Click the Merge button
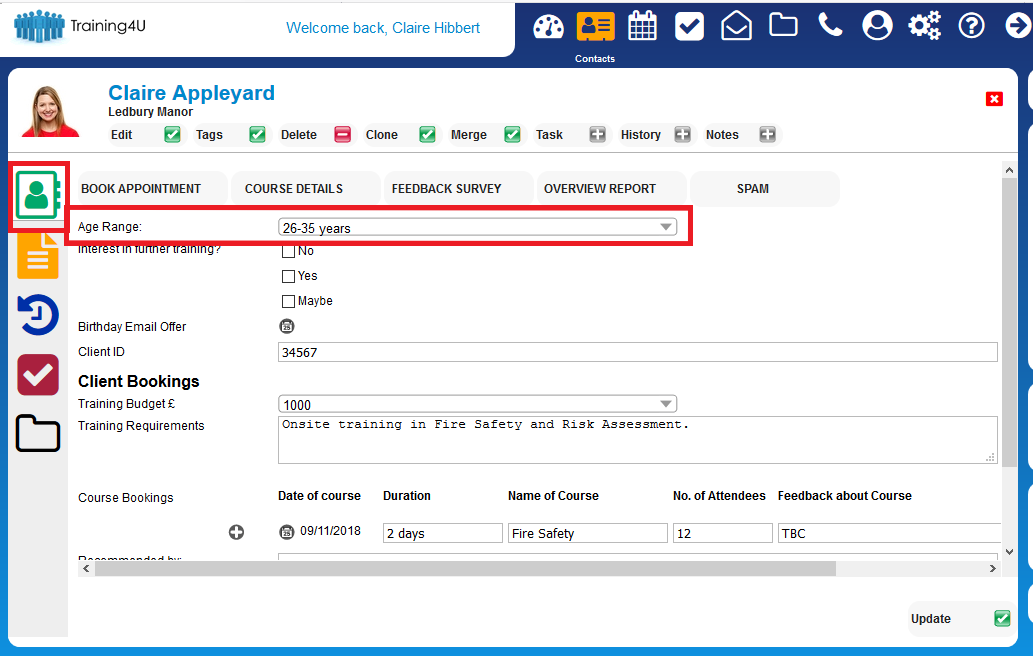The width and height of the screenshot is (1033, 656). (x=485, y=134)
